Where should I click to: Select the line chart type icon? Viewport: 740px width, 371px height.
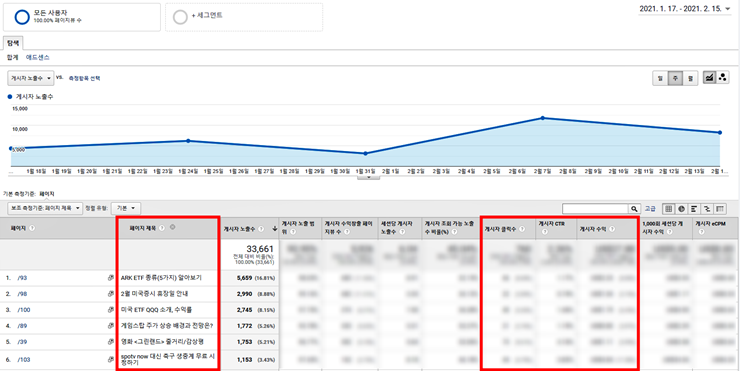pos(709,78)
